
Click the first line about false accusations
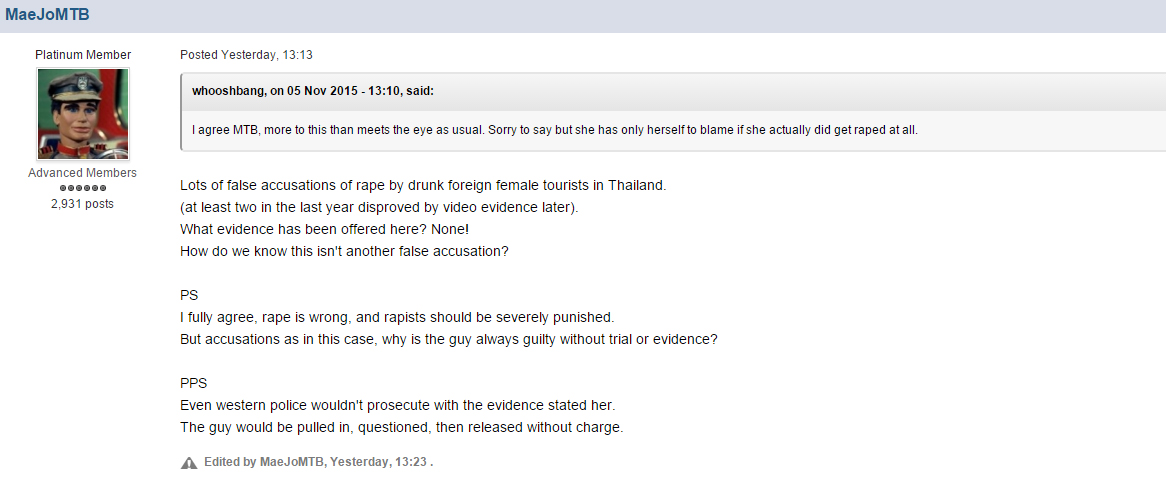[x=423, y=185]
